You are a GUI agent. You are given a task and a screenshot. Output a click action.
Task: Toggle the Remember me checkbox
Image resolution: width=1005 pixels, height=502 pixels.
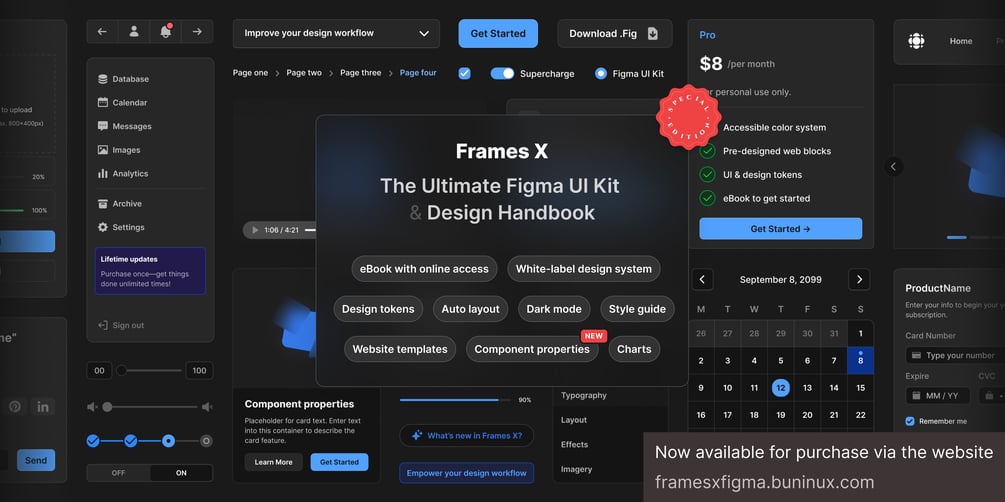[x=910, y=421]
